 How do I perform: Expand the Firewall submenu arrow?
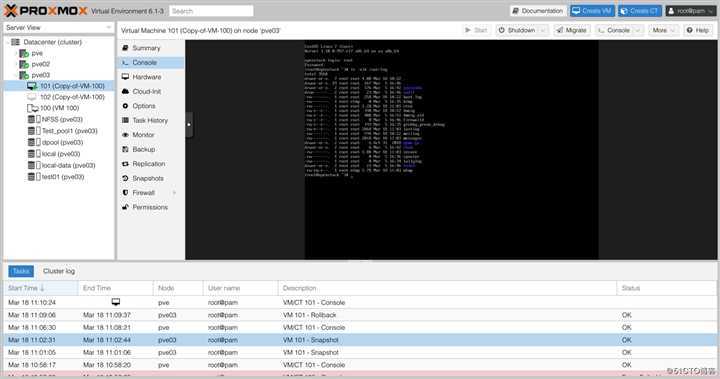[174, 193]
